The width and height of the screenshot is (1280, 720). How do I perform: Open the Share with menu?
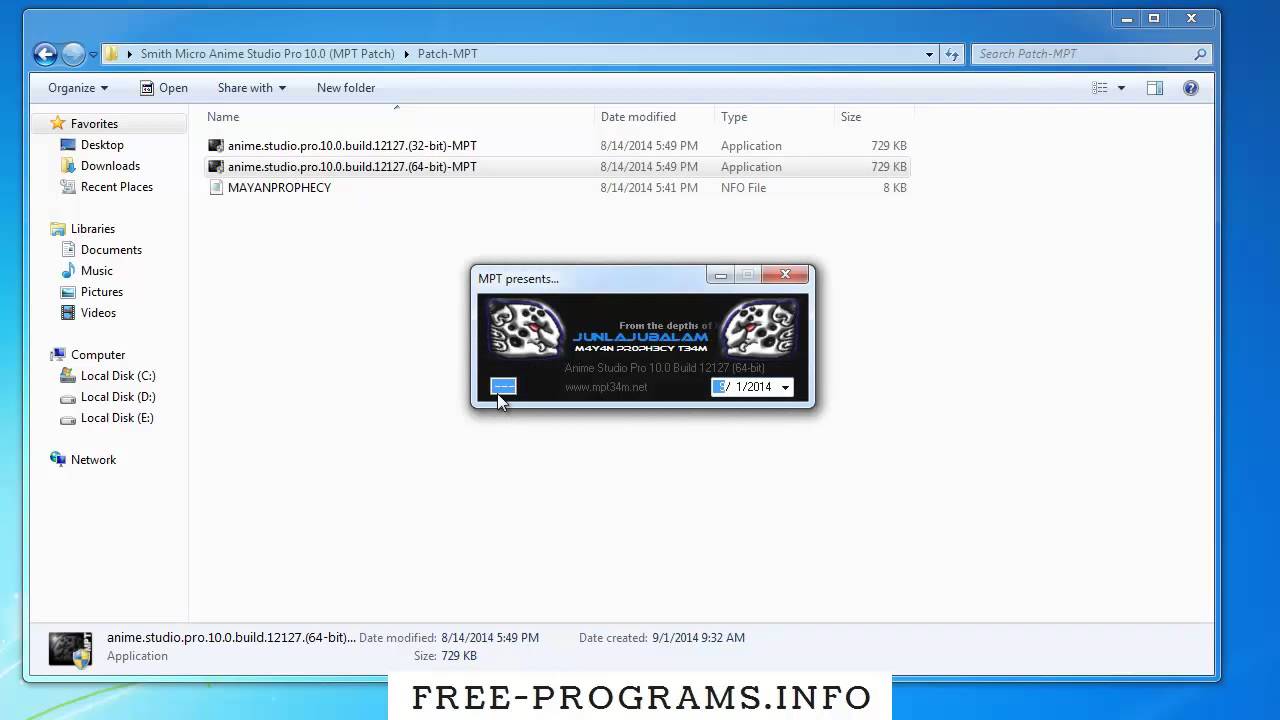pos(252,88)
